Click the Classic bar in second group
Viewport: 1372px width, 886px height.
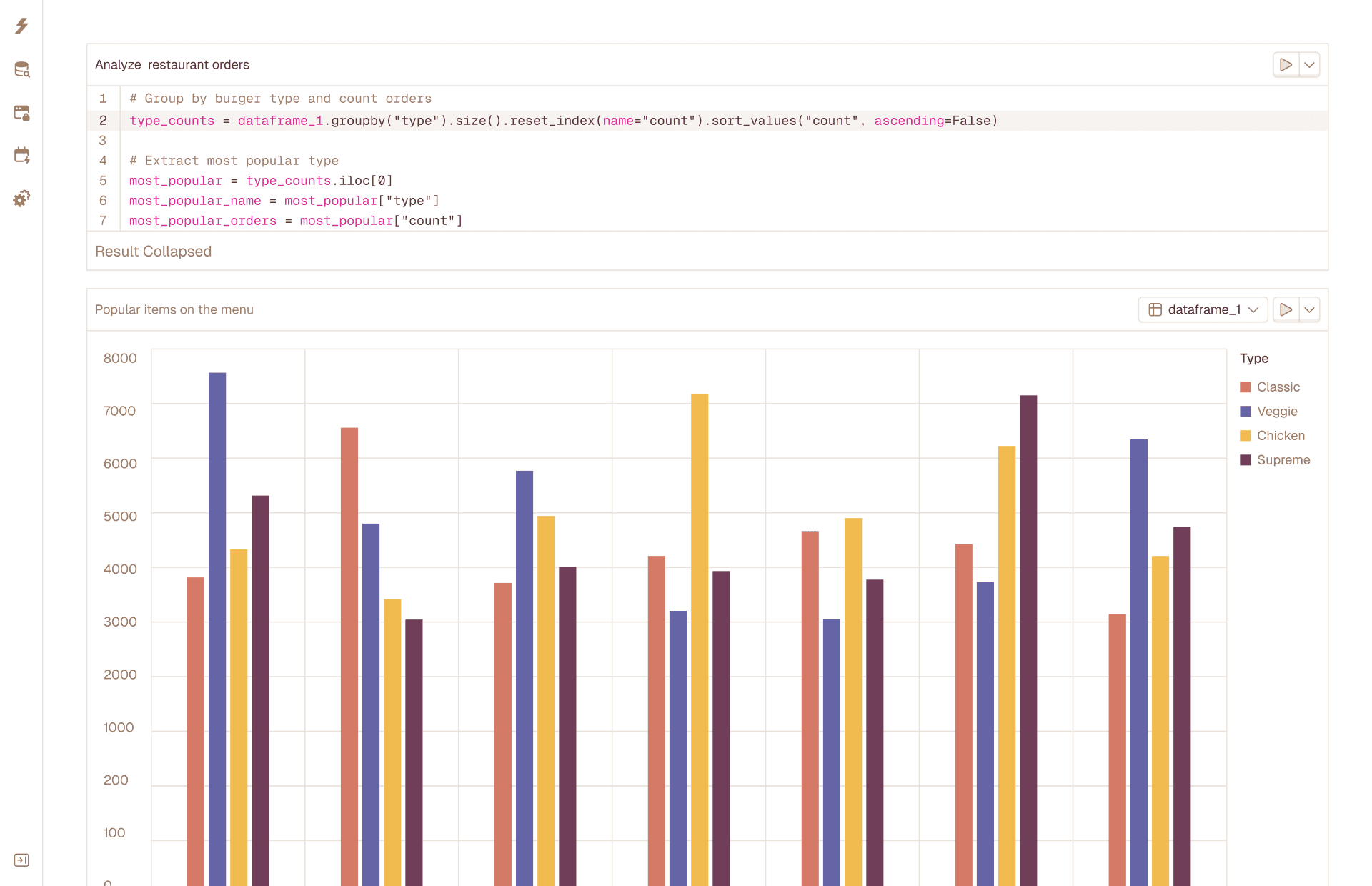pos(349,657)
